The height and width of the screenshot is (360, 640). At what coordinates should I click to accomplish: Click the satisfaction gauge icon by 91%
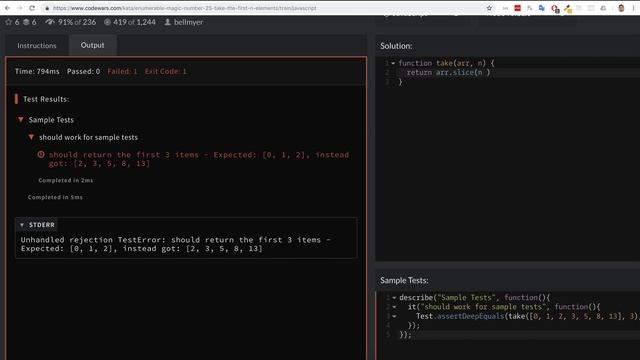(x=50, y=22)
